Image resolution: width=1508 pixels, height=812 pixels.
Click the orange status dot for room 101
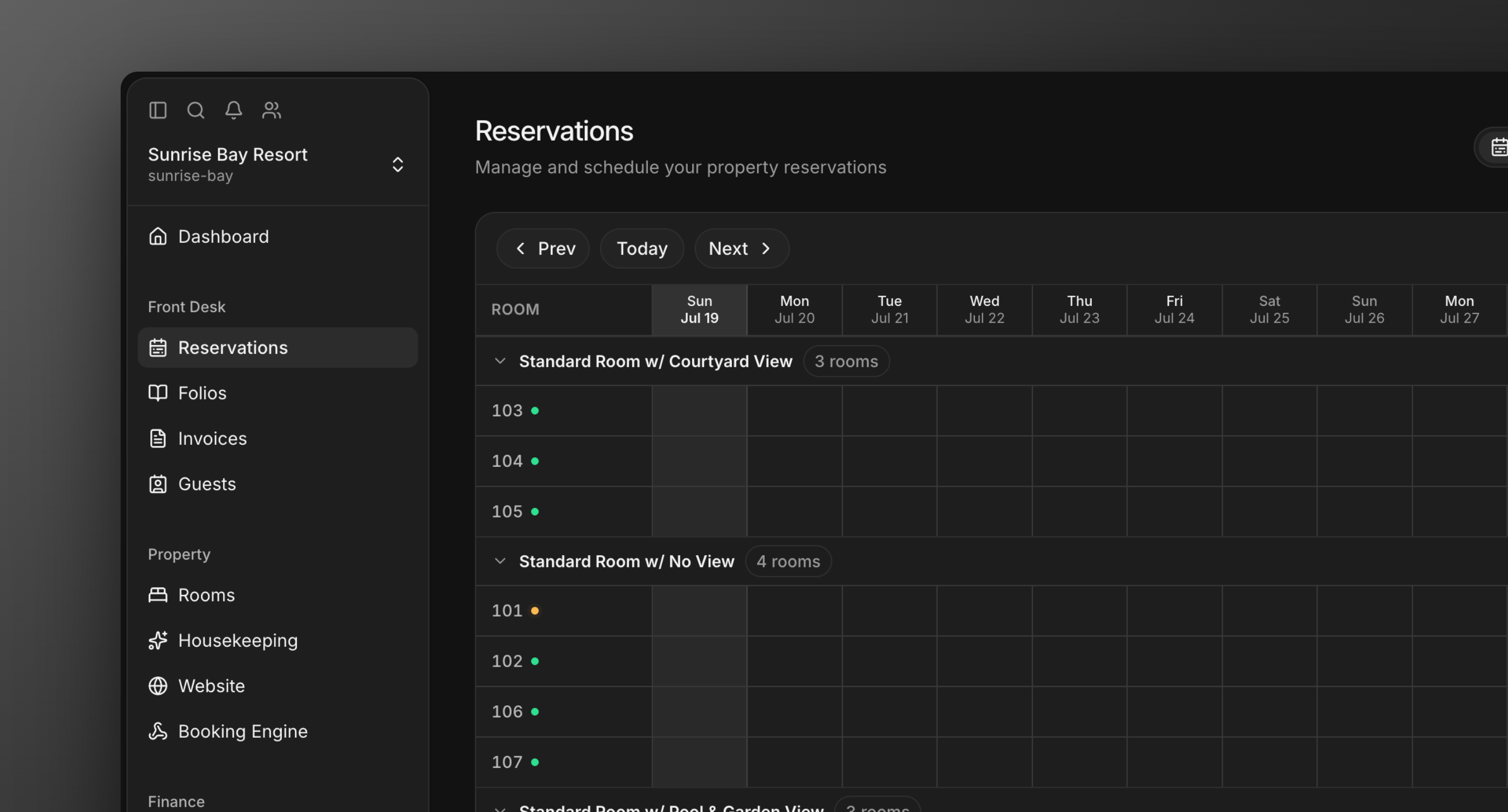tap(534, 611)
